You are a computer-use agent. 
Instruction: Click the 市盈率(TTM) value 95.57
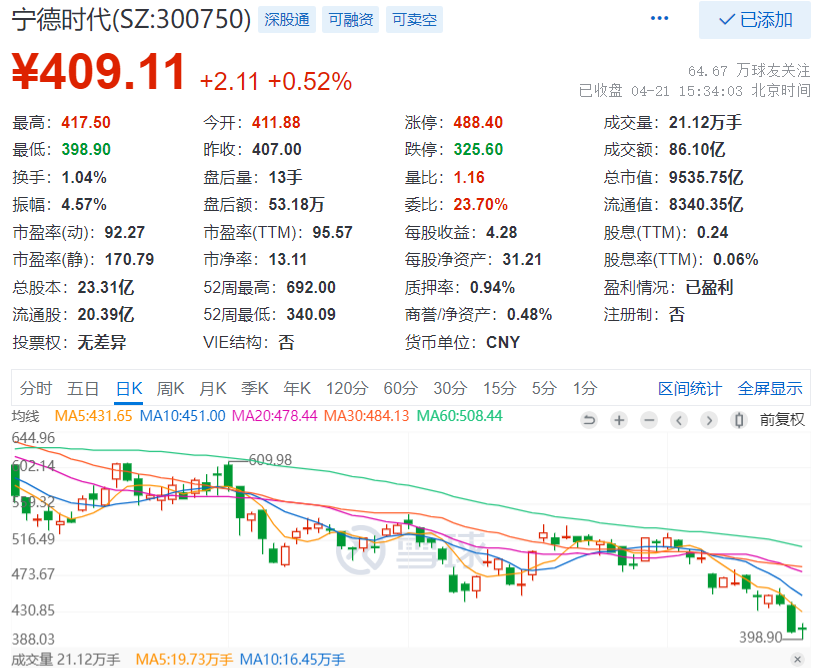pos(332,232)
